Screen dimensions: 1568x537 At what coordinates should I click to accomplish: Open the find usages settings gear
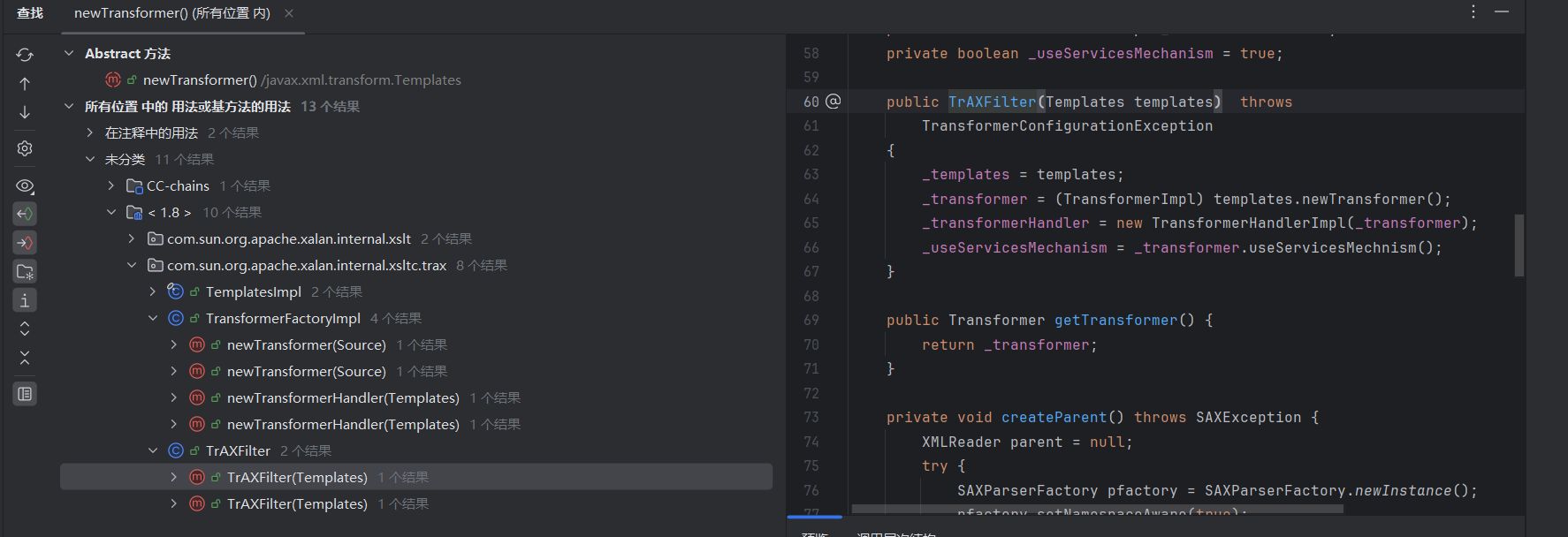(x=25, y=148)
